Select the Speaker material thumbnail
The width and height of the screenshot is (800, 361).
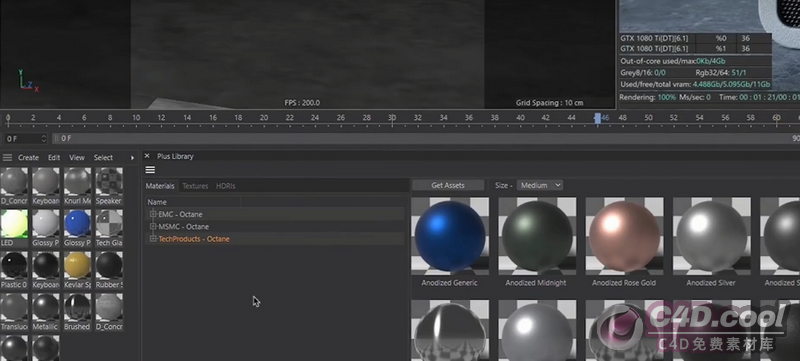coord(109,182)
